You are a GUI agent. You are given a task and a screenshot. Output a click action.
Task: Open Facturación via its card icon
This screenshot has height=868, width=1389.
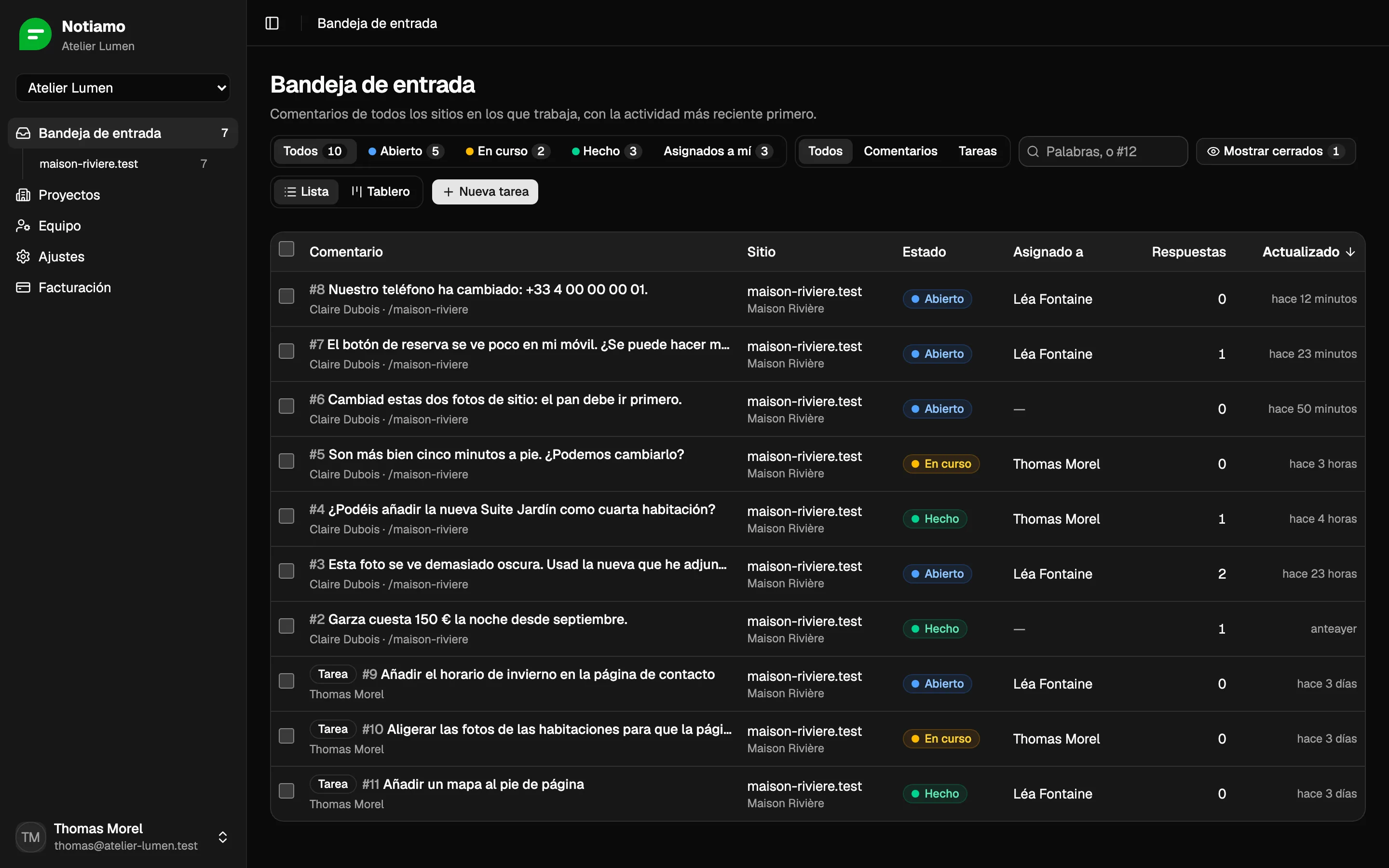23,287
